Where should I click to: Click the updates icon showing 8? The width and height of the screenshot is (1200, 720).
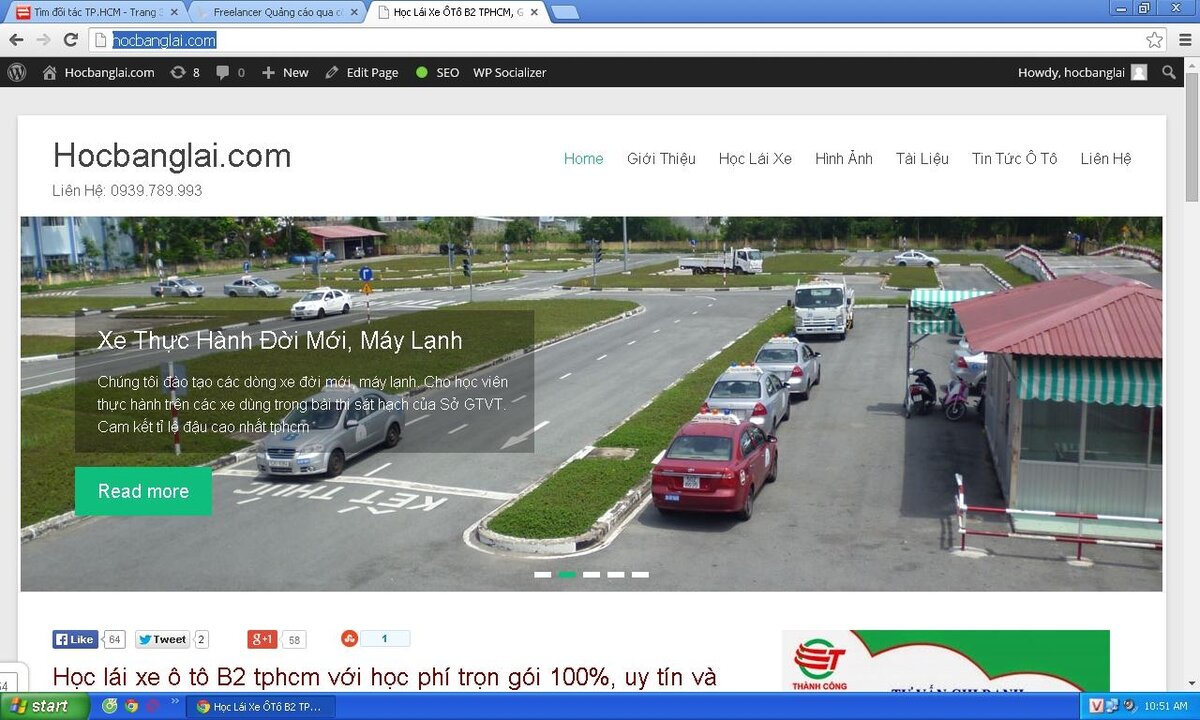(x=185, y=72)
